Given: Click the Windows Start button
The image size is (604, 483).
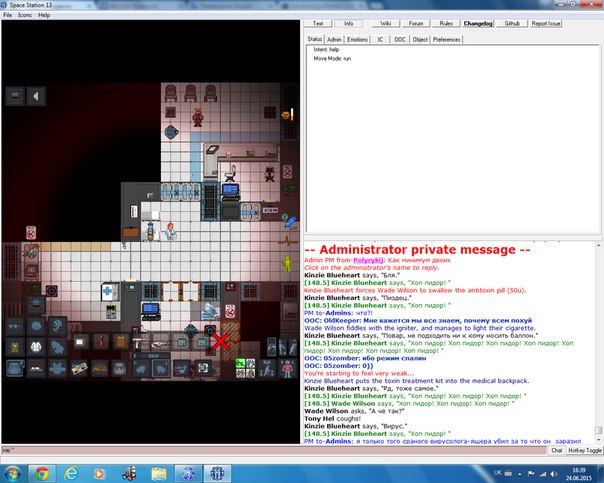Looking at the screenshot, I should coord(12,473).
